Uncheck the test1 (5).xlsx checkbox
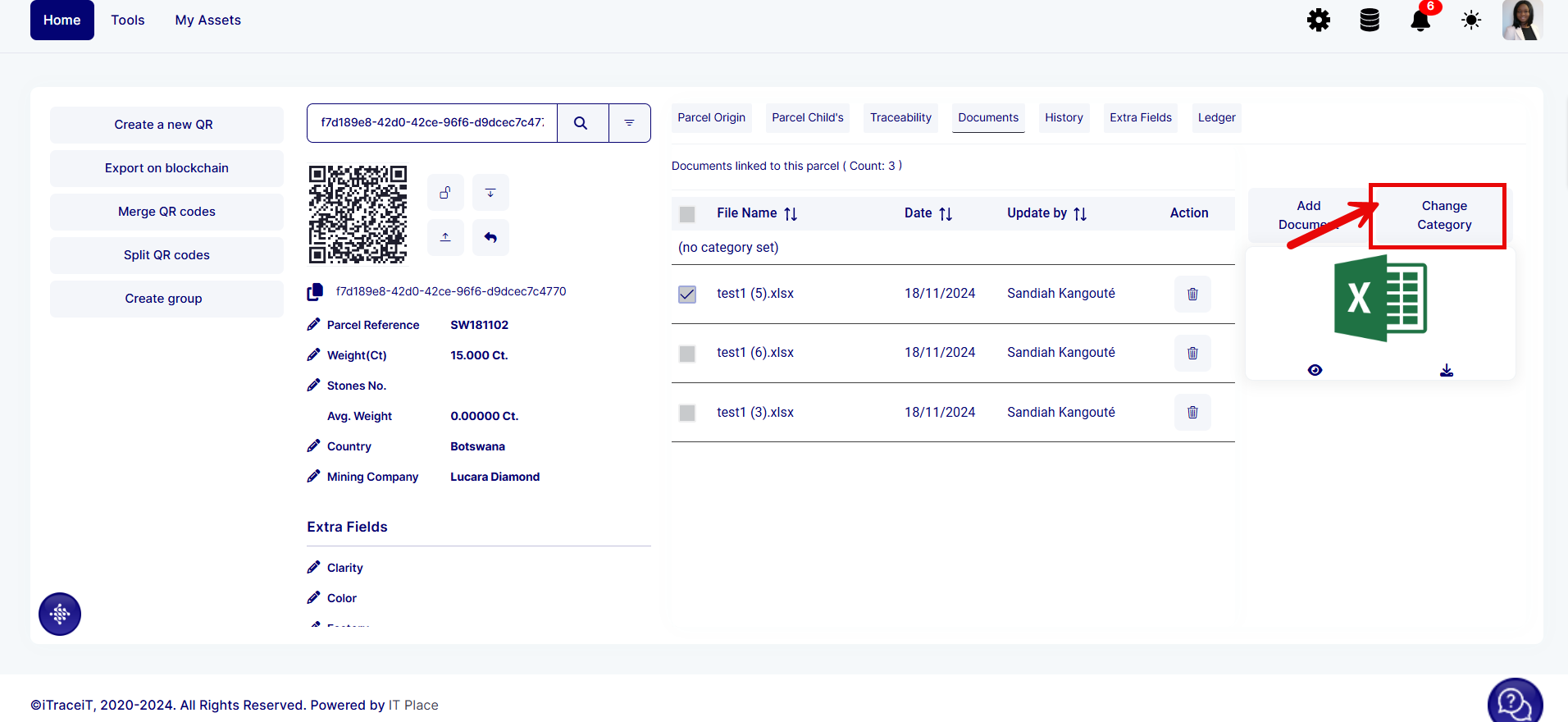This screenshot has width=1568, height=722. click(687, 294)
